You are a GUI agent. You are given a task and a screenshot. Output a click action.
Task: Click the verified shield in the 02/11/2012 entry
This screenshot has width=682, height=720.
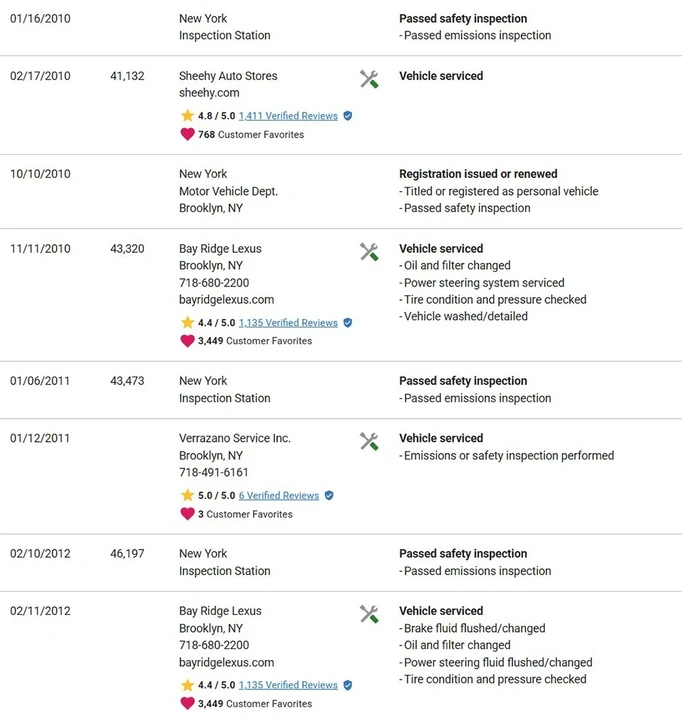click(348, 685)
